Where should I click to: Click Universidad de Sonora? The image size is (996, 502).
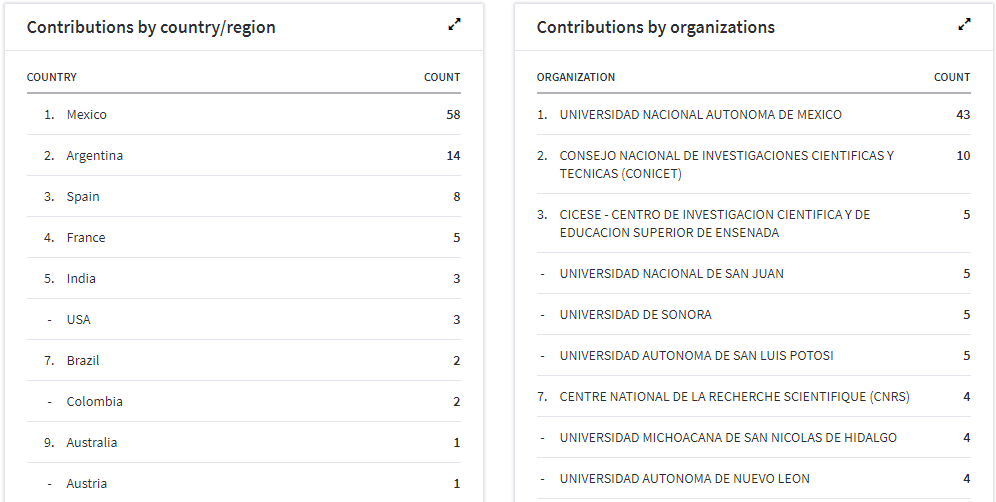point(635,315)
